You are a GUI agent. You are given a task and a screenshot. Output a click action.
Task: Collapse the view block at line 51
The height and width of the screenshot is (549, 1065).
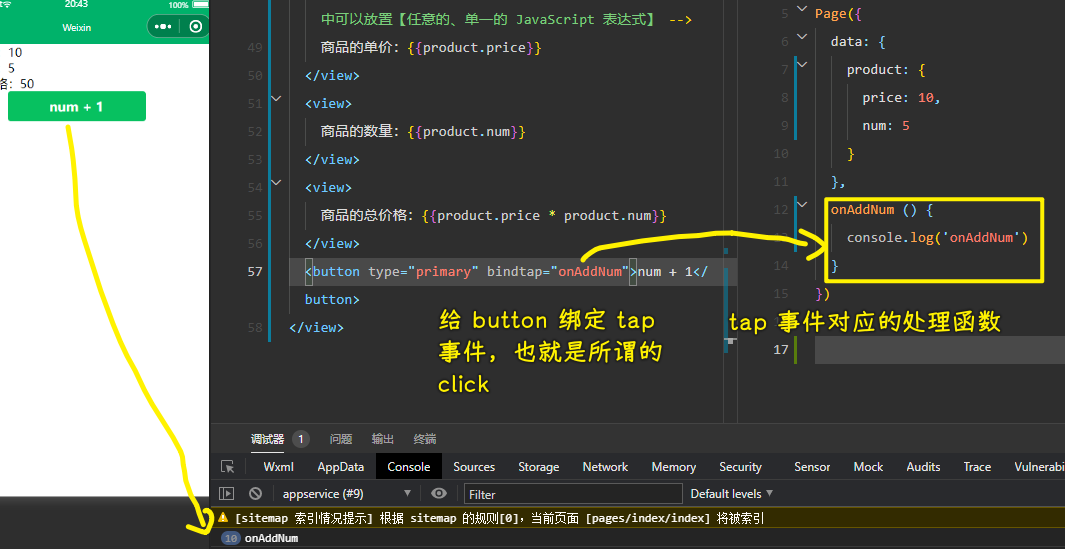click(x=276, y=99)
